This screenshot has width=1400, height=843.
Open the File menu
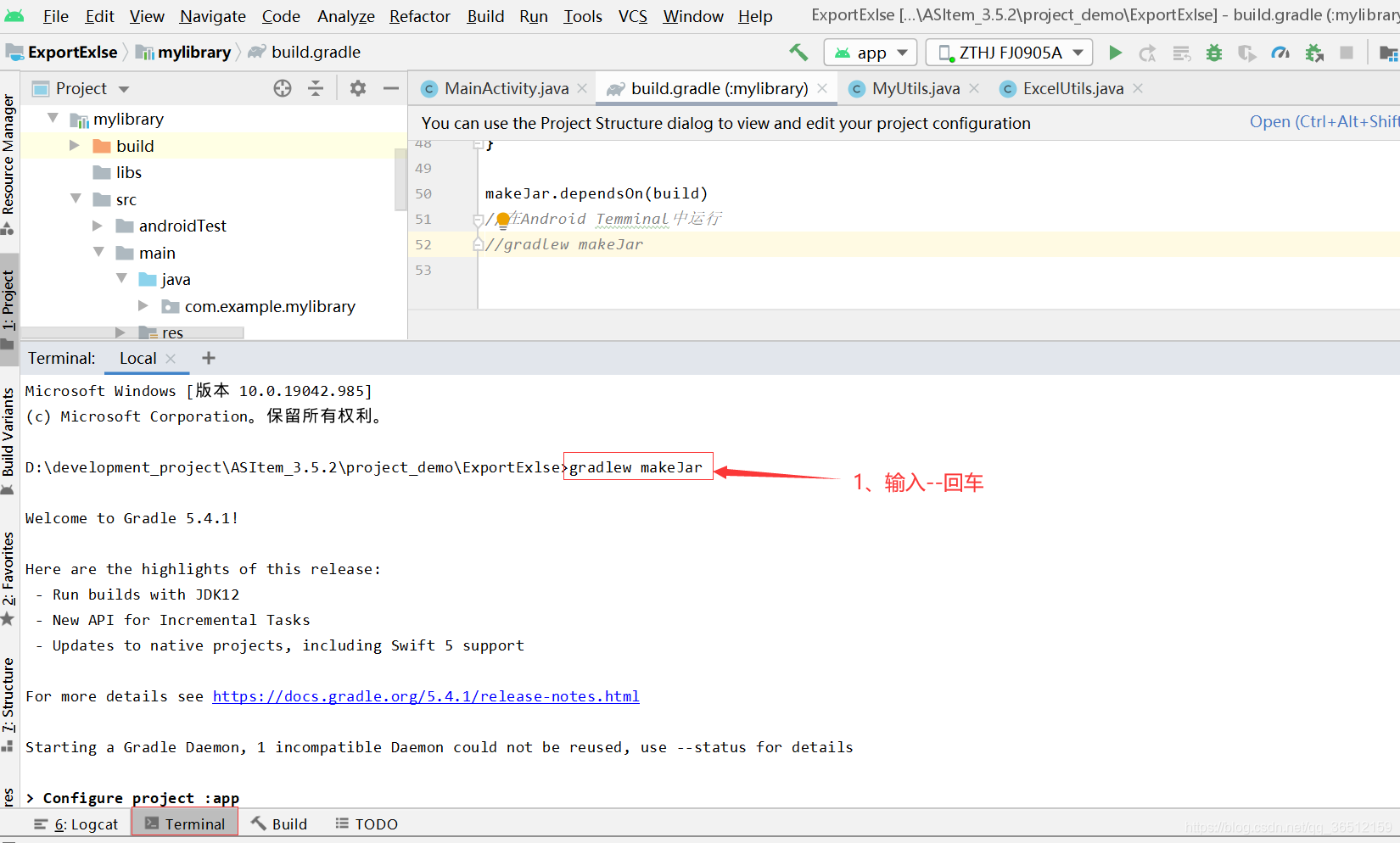click(x=56, y=16)
